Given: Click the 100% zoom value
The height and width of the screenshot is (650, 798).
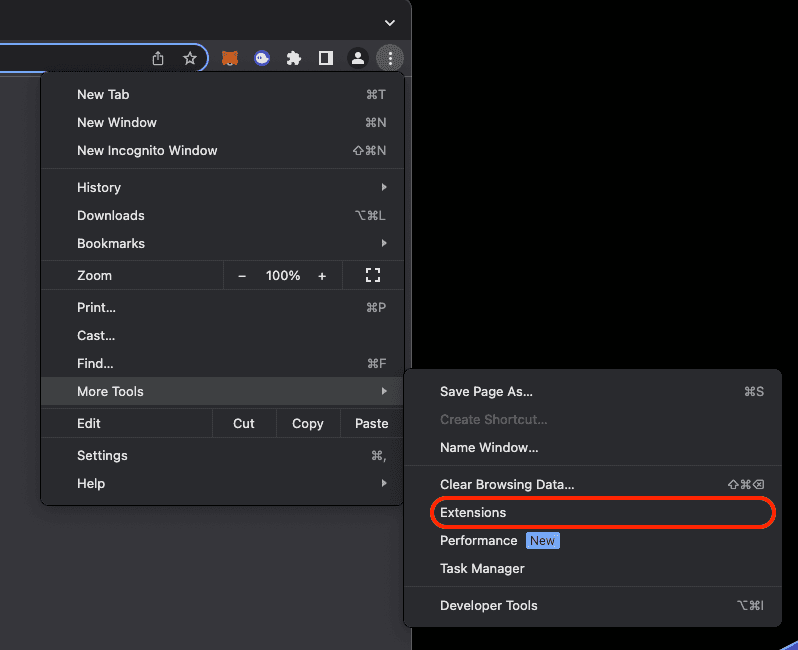Looking at the screenshot, I should [x=282, y=275].
